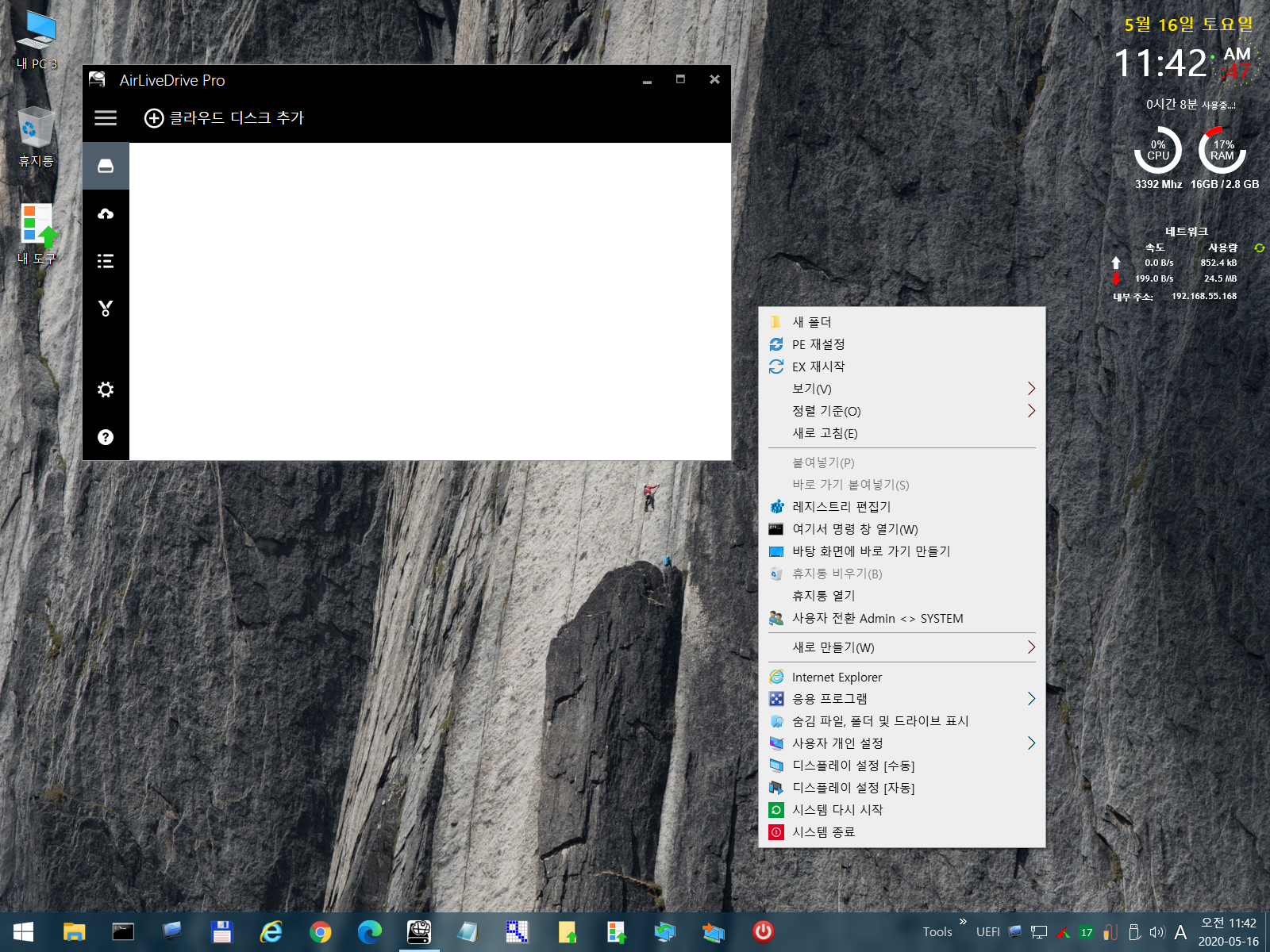Select 새로 고침(E) menu entry
The width and height of the screenshot is (1270, 952).
click(x=902, y=433)
